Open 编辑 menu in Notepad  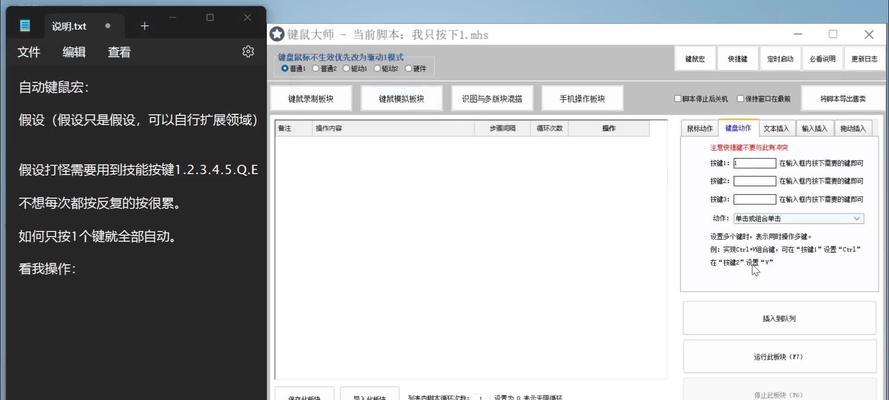(74, 52)
